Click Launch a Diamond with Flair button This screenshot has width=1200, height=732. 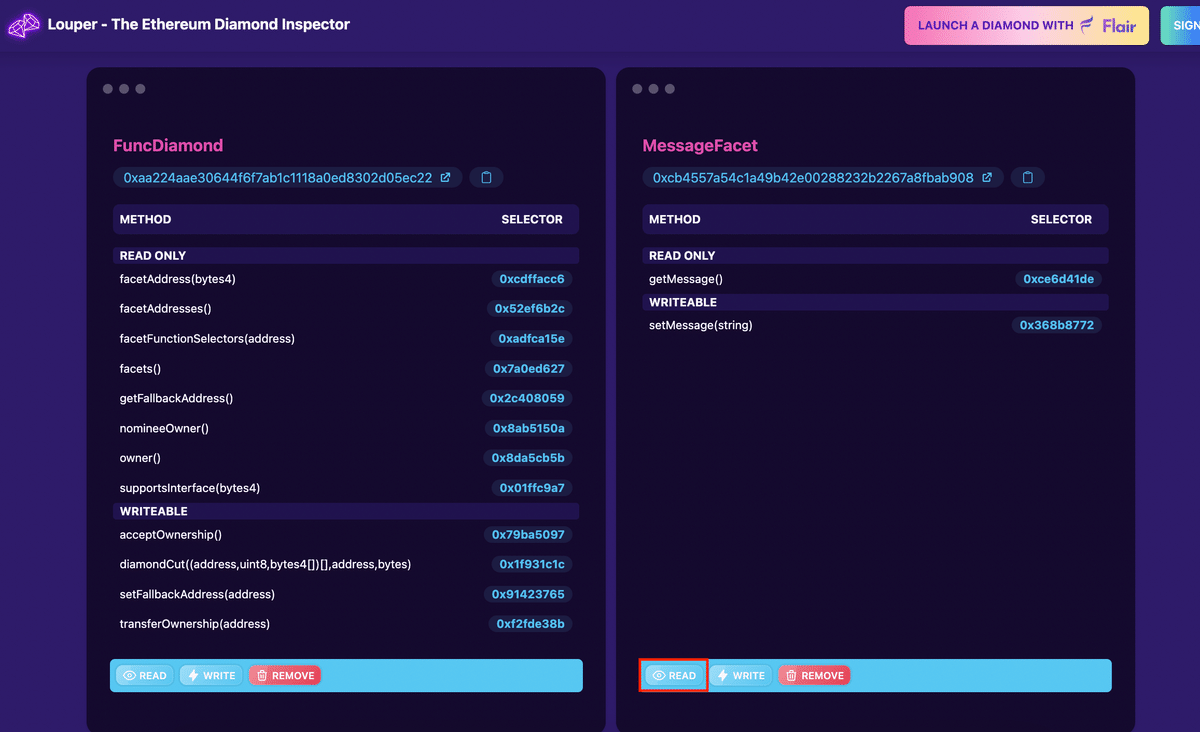tap(1027, 26)
